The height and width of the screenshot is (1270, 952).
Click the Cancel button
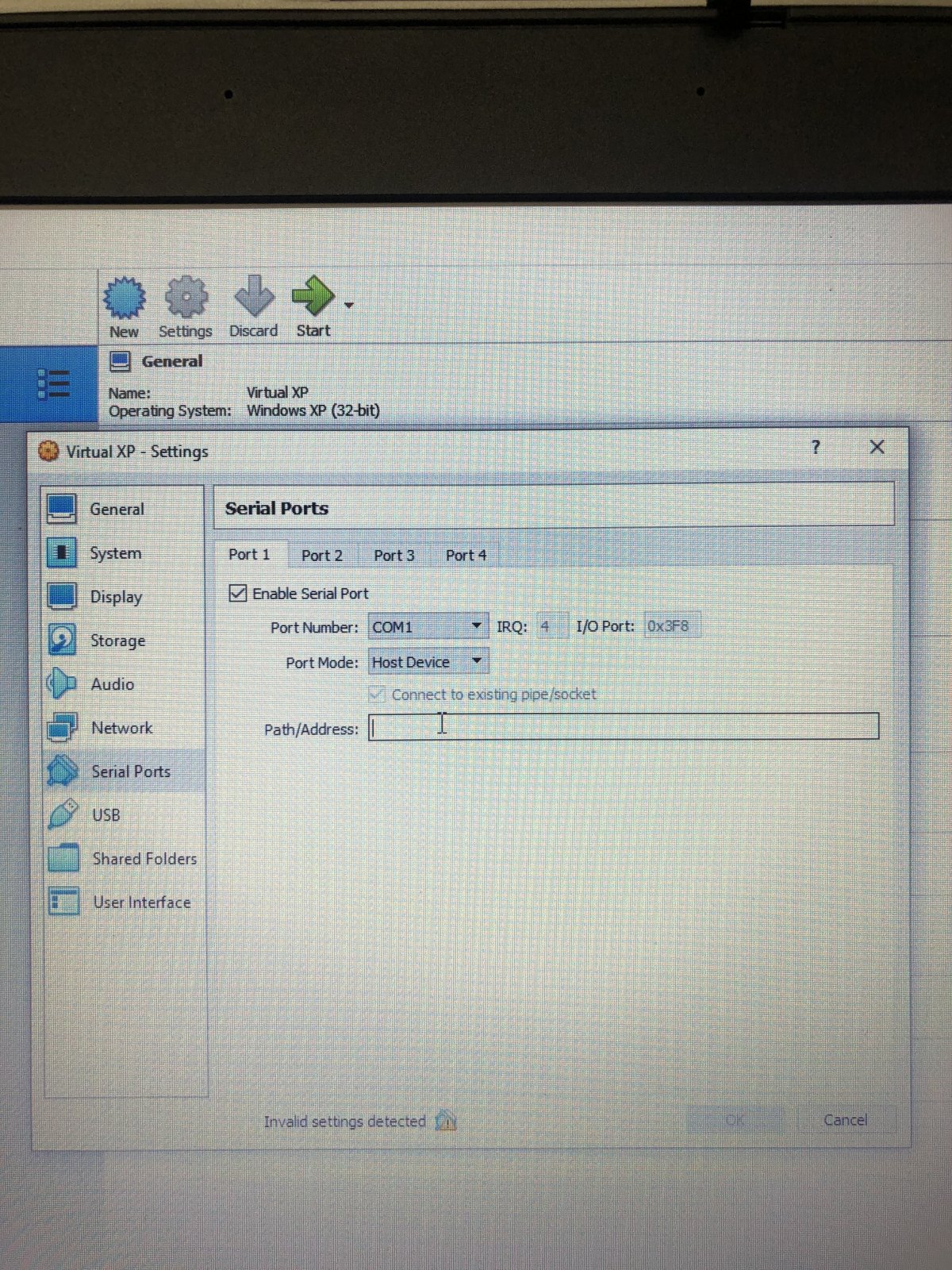tap(846, 1120)
